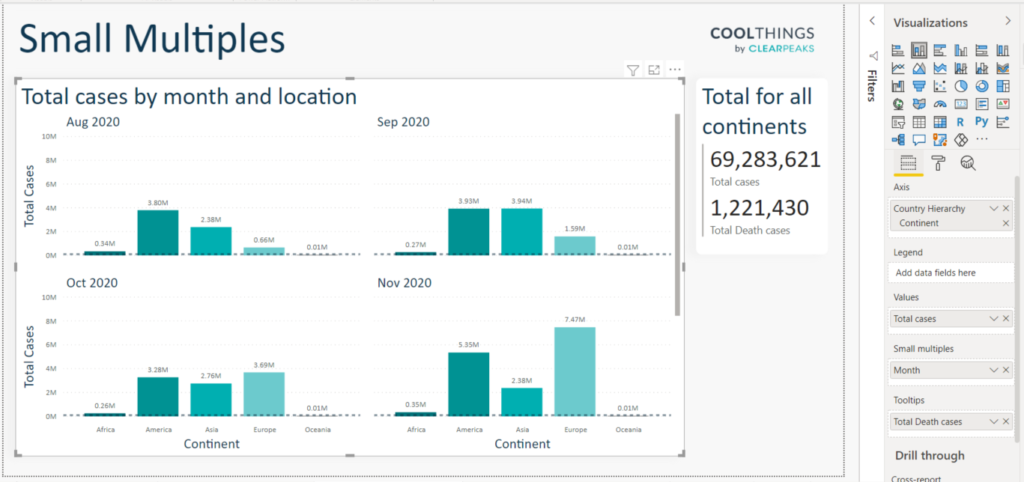Select the gauge visual
This screenshot has width=1024, height=482.
(940, 103)
